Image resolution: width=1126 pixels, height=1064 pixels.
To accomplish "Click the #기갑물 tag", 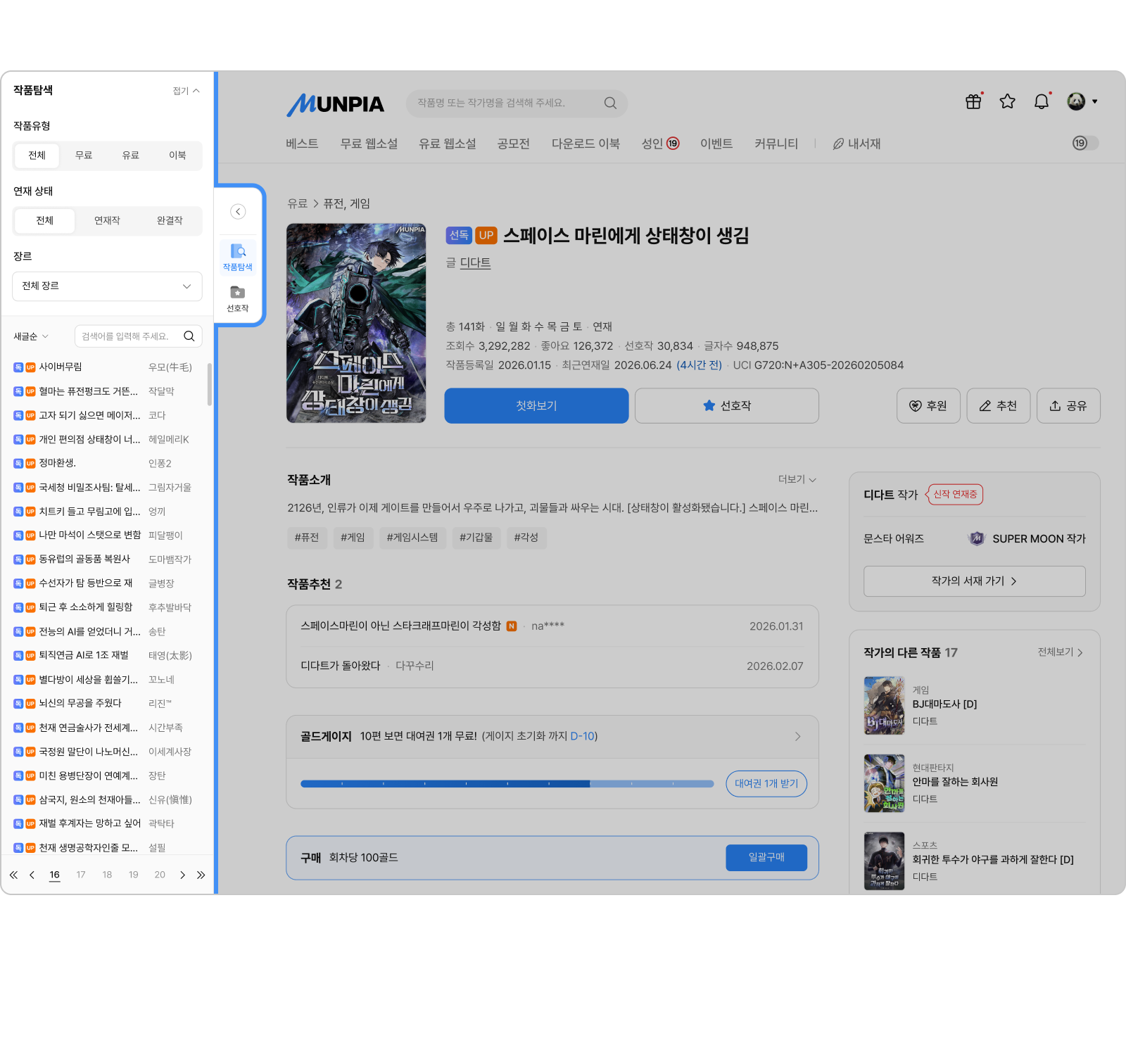I will point(476,538).
